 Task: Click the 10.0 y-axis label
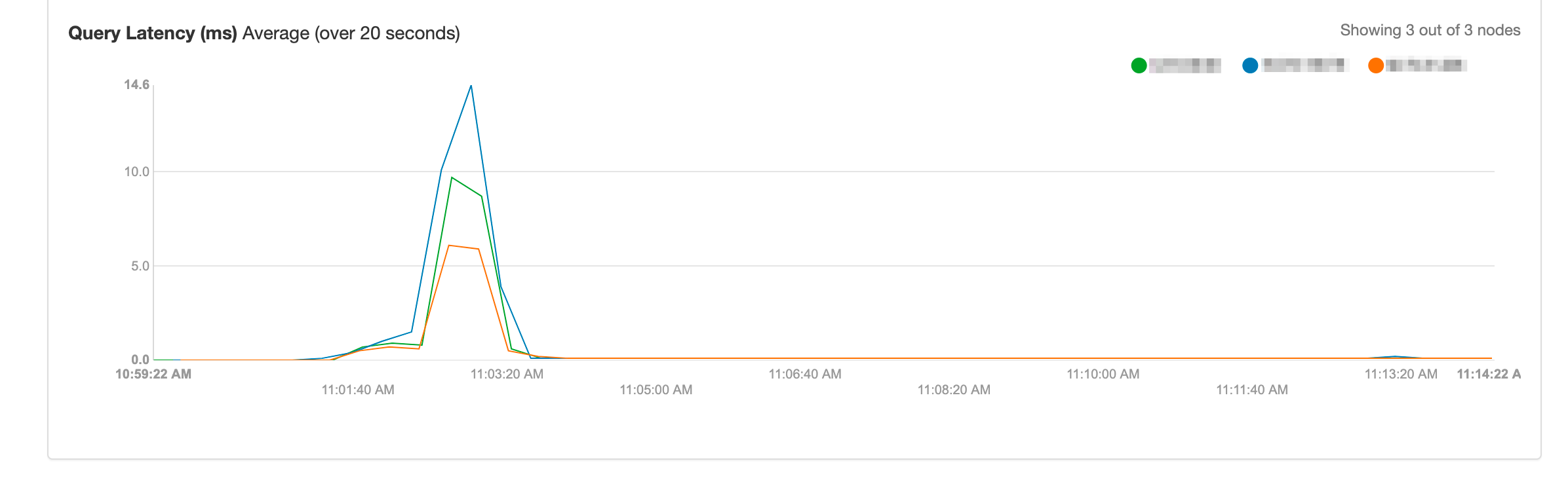[x=137, y=172]
